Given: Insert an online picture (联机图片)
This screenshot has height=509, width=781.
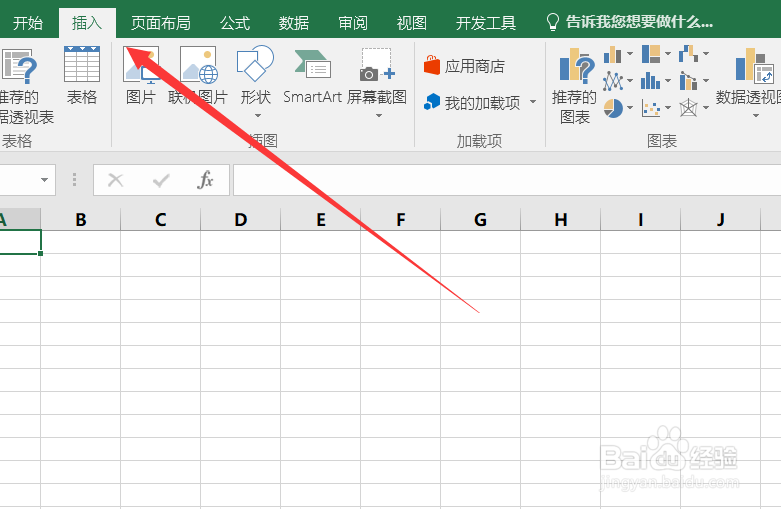Looking at the screenshot, I should pos(198,76).
